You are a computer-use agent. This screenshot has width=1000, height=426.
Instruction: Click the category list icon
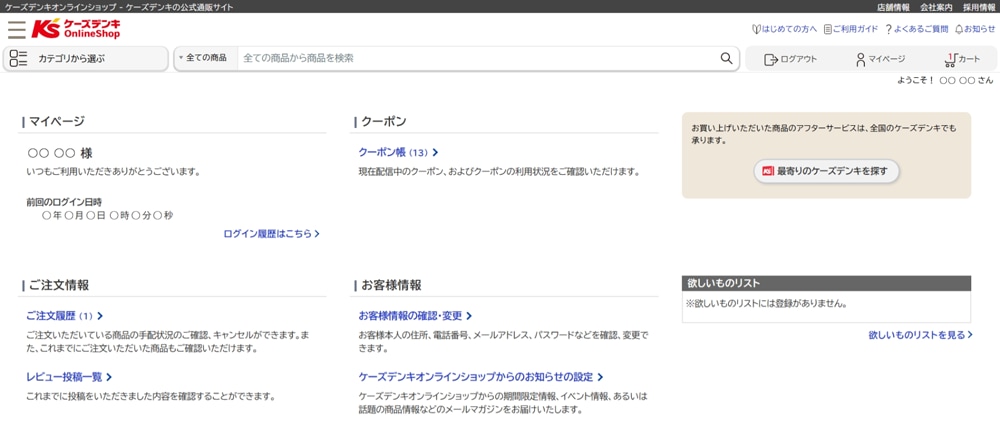point(18,59)
